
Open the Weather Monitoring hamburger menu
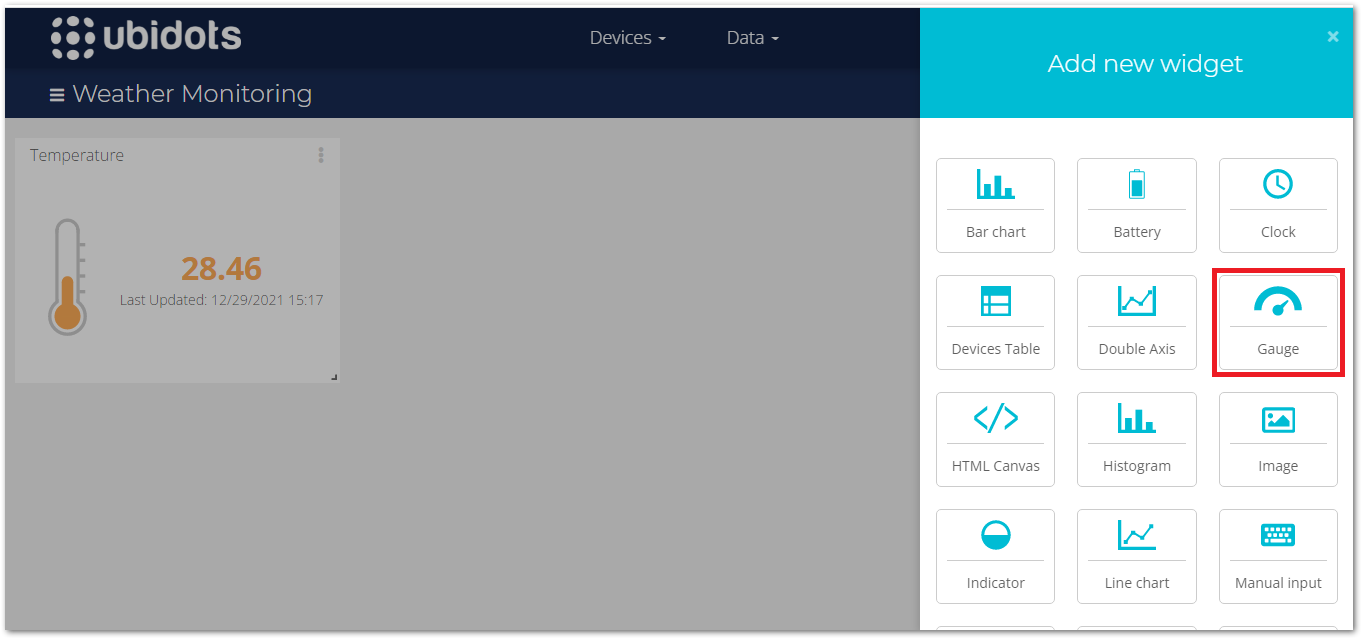(x=57, y=95)
